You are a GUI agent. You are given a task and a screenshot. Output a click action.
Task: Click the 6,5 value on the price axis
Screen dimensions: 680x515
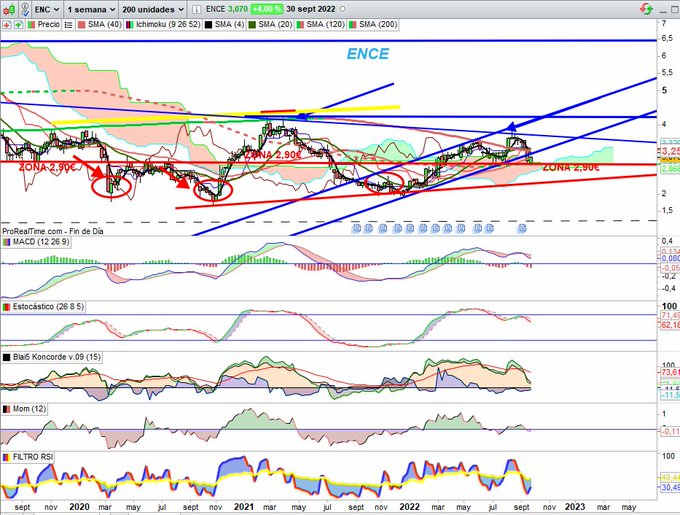667,39
